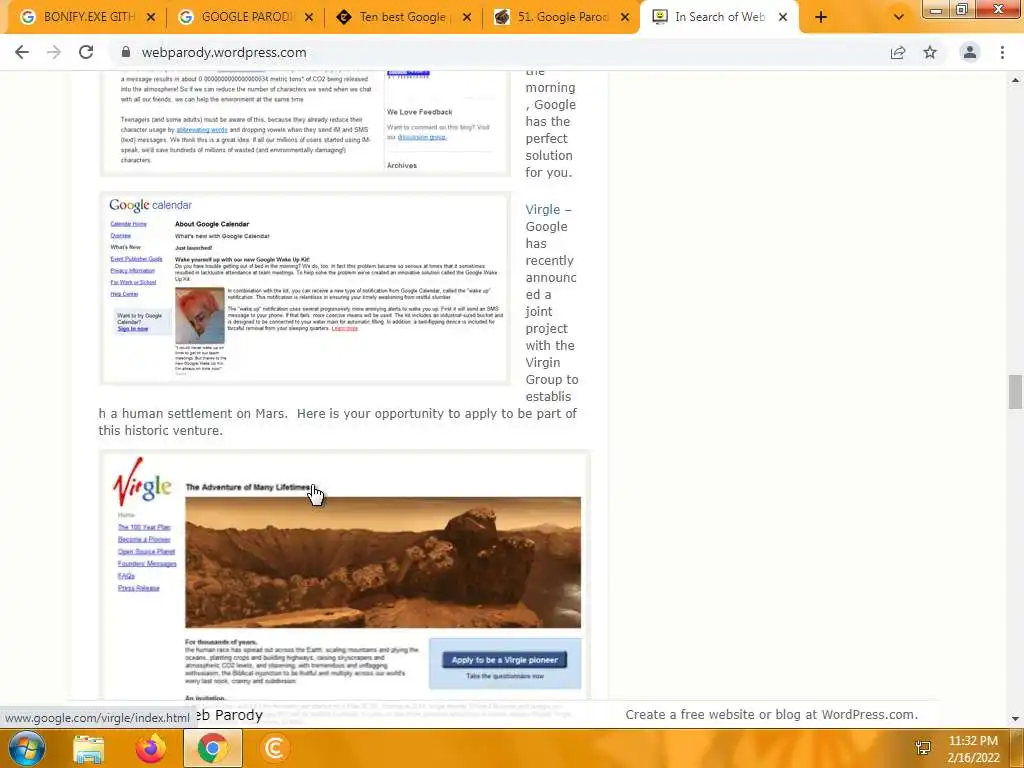This screenshot has height=768, width=1024.
Task: Click Founders' Messages link
Action: 147,564
